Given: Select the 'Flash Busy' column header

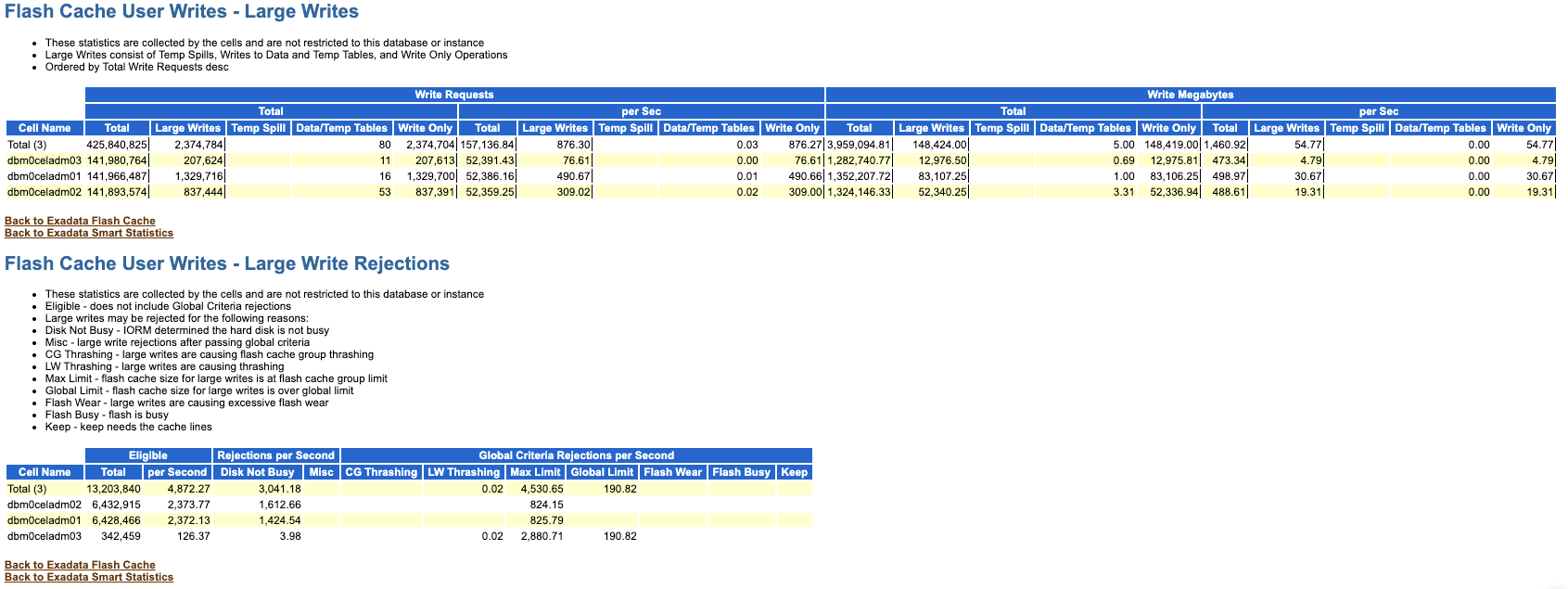Looking at the screenshot, I should click(x=742, y=472).
